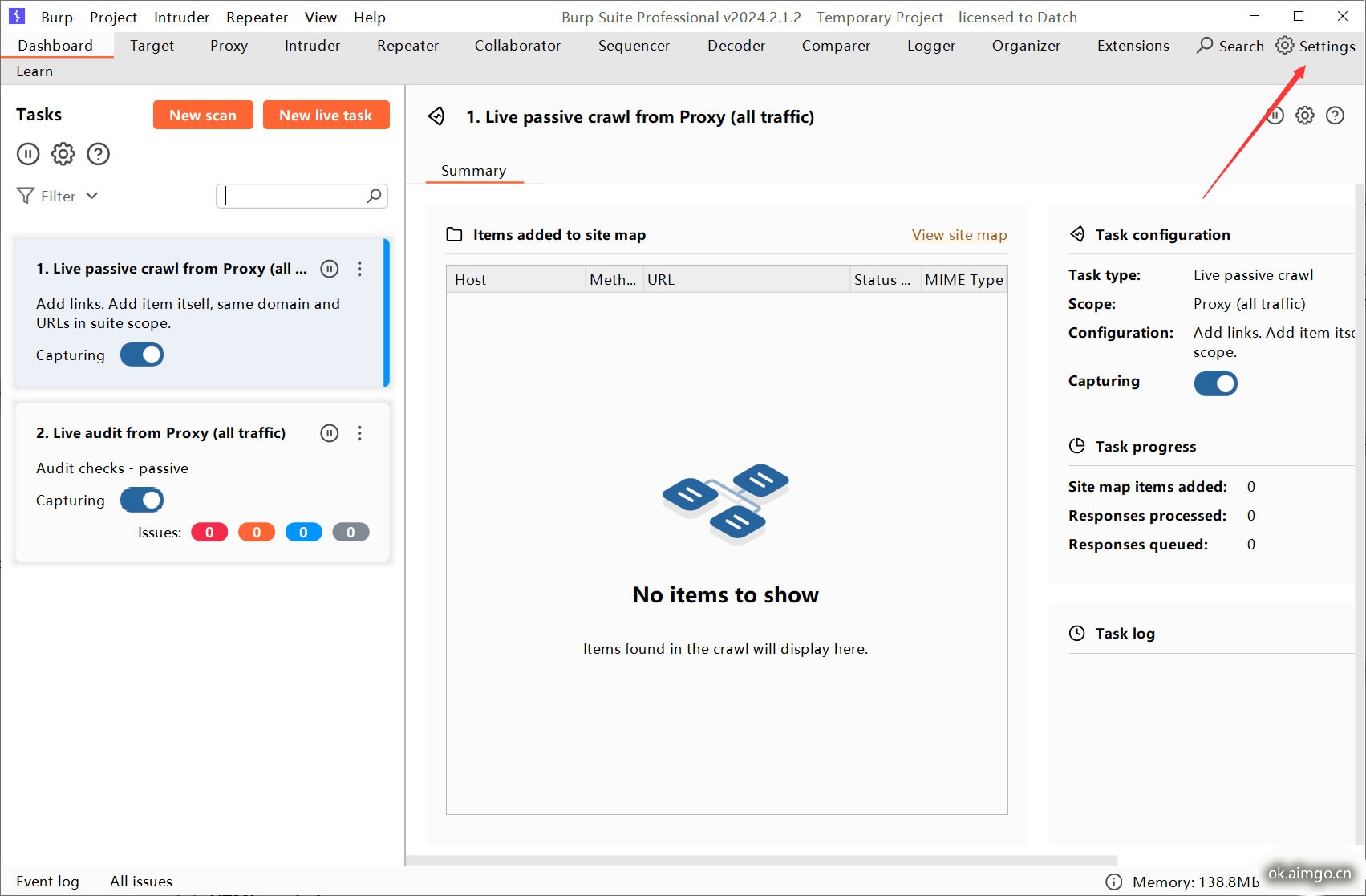1366x896 pixels.
Task: Open Tasks help question mark icon
Action: [98, 154]
